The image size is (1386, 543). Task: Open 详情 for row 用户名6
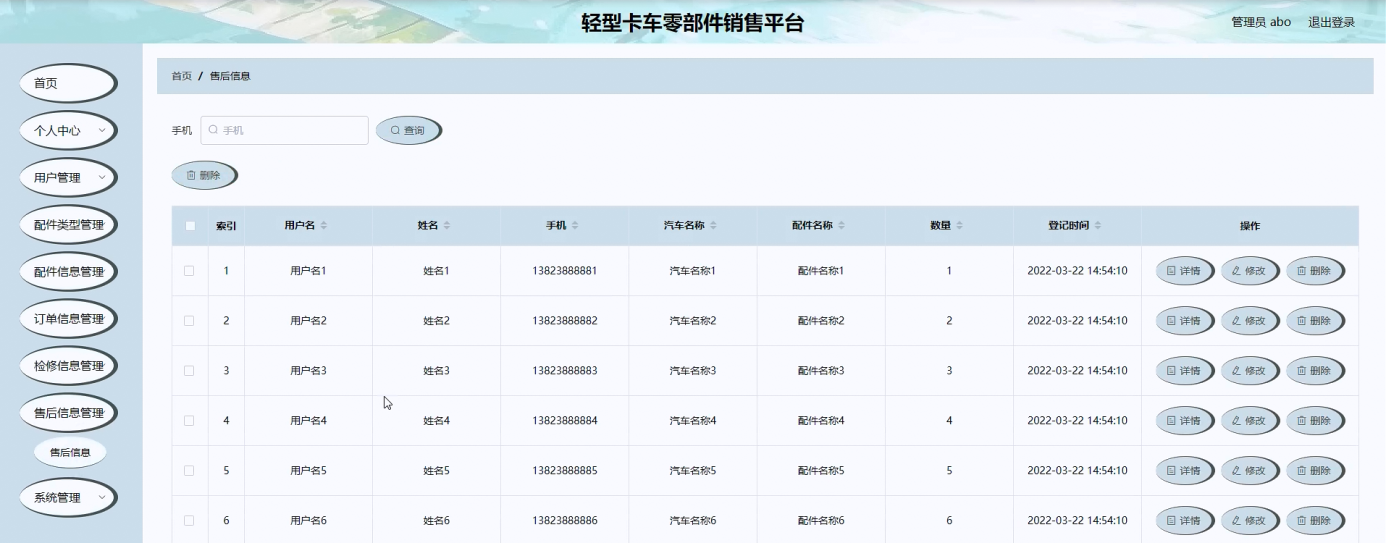click(x=1184, y=521)
